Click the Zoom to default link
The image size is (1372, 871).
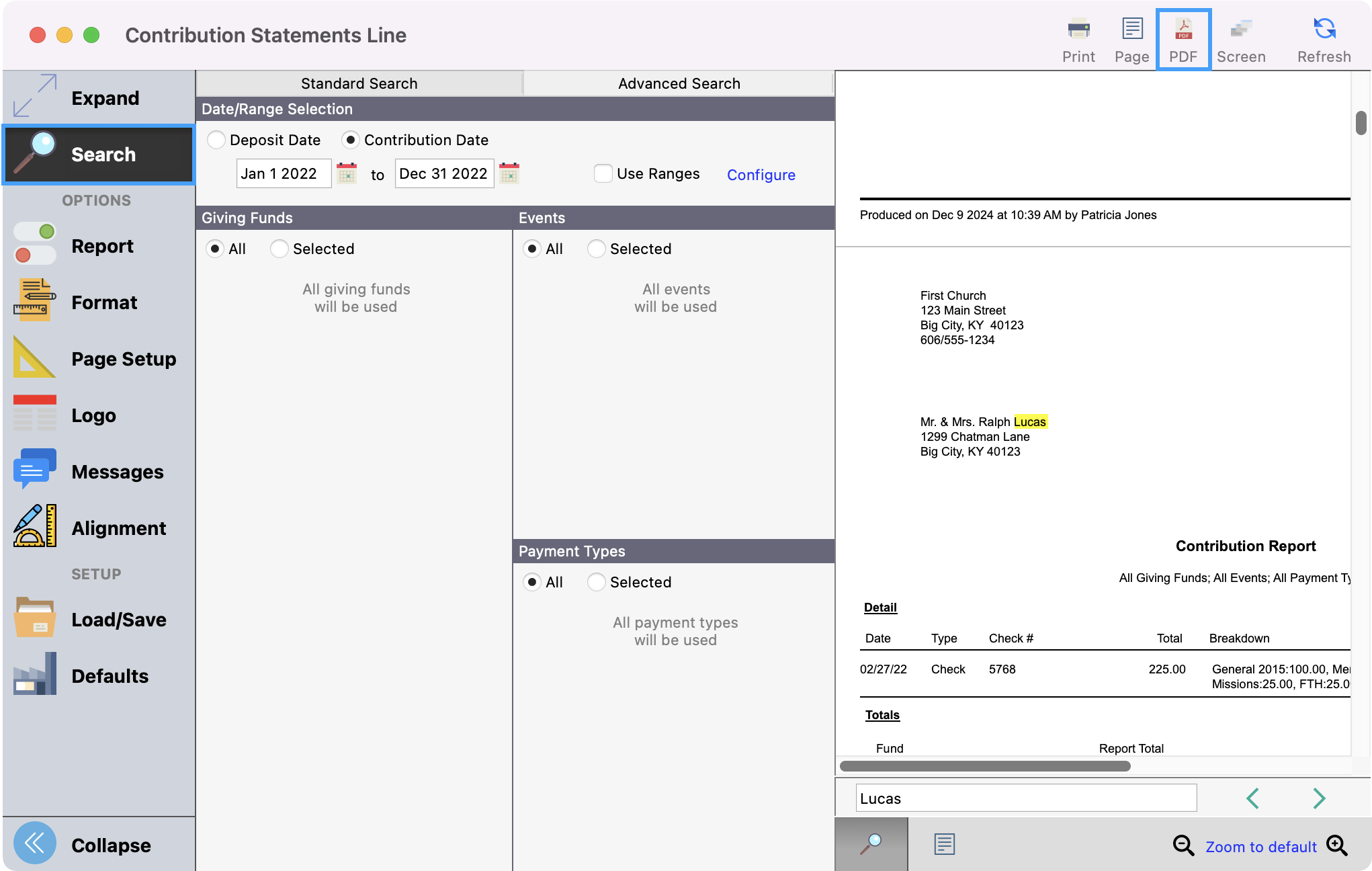[x=1260, y=847]
